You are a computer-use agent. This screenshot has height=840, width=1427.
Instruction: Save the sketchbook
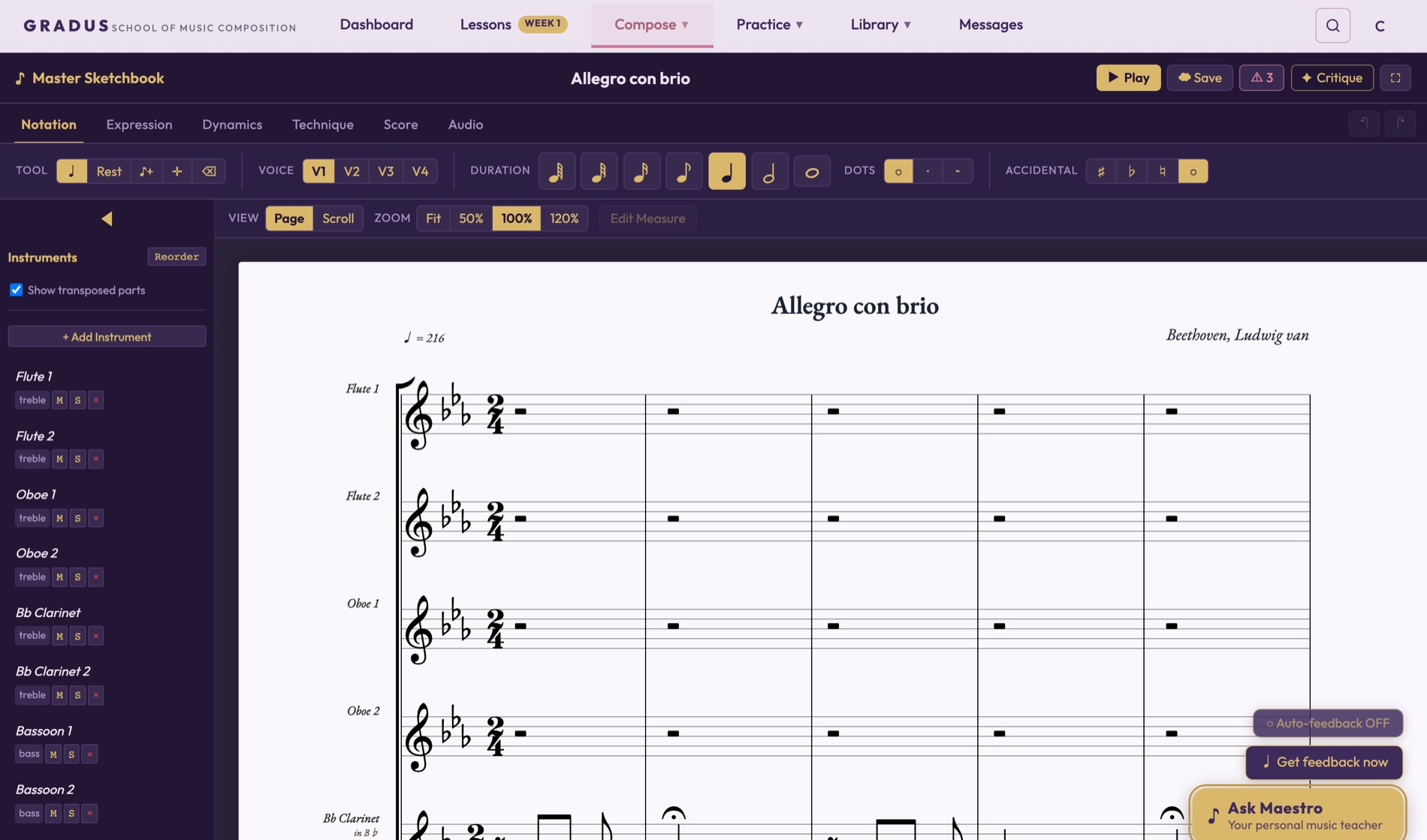(x=1199, y=77)
